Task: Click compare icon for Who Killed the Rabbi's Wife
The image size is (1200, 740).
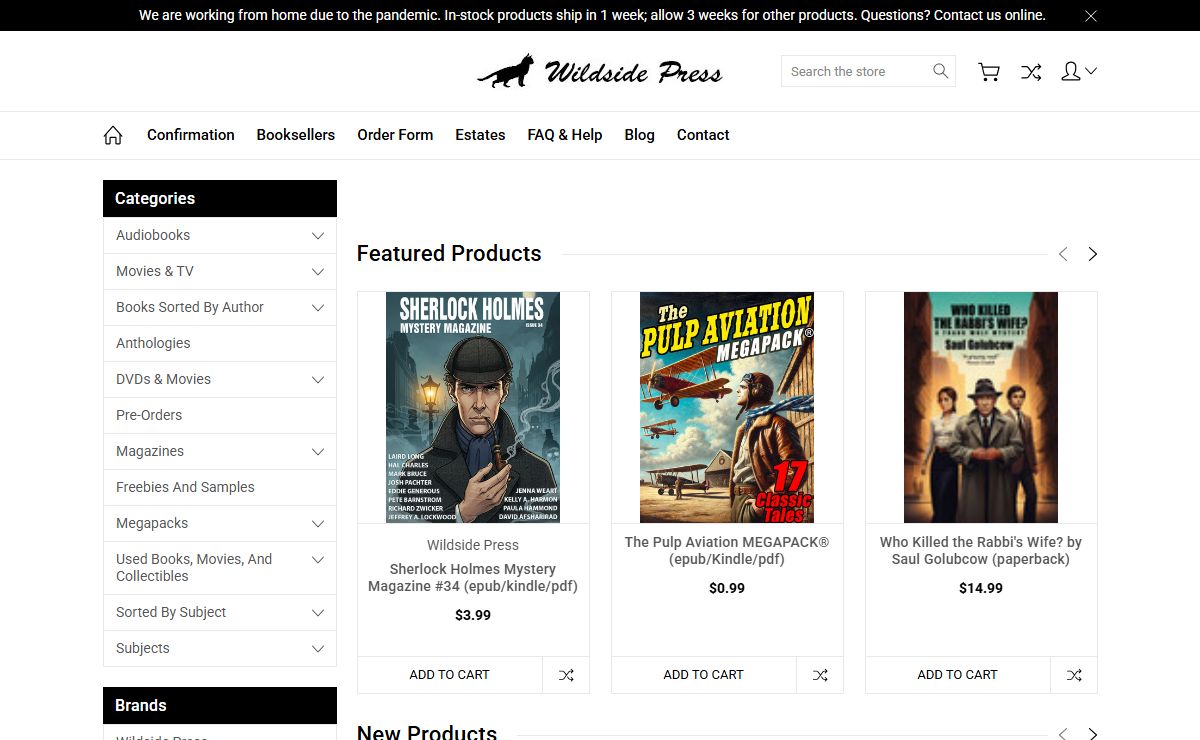Action: click(x=1074, y=675)
